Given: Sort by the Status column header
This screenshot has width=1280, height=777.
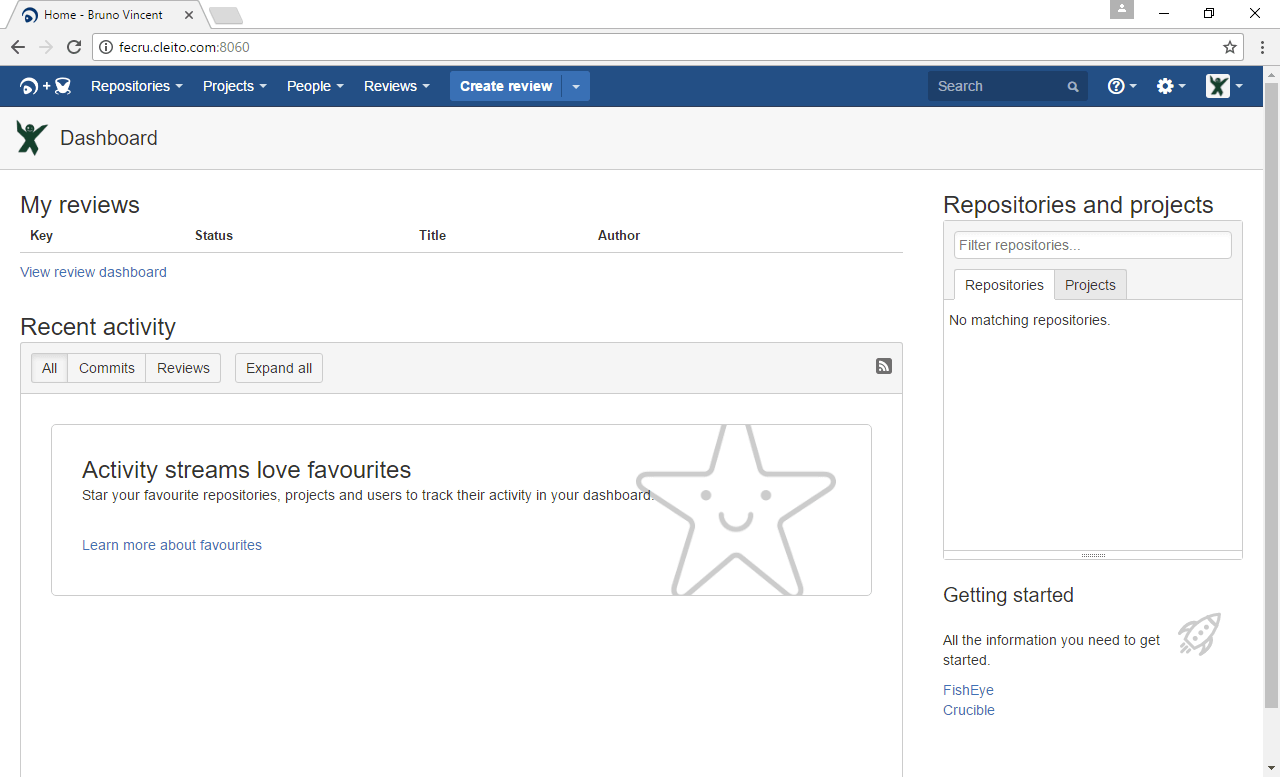Looking at the screenshot, I should click(x=214, y=236).
